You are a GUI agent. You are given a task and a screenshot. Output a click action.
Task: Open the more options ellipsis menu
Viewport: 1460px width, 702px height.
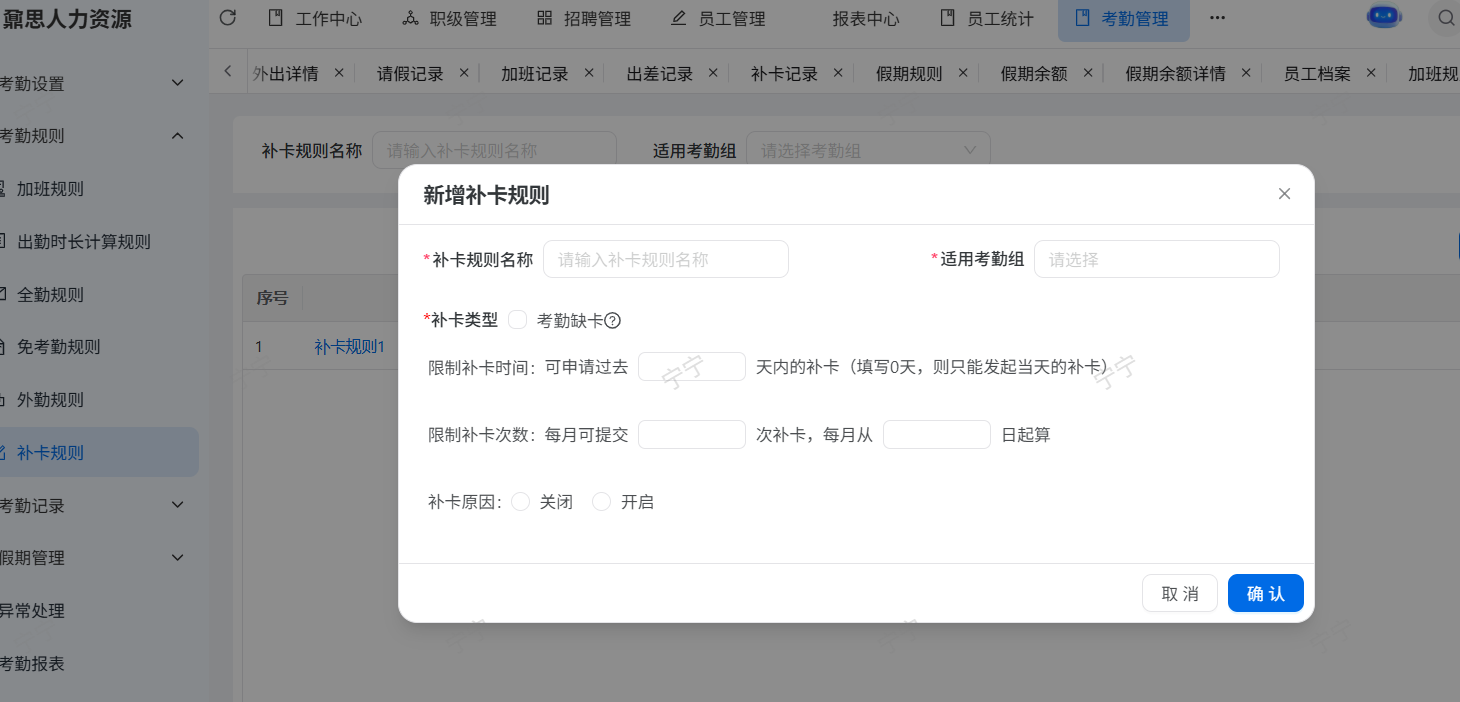click(x=1217, y=18)
